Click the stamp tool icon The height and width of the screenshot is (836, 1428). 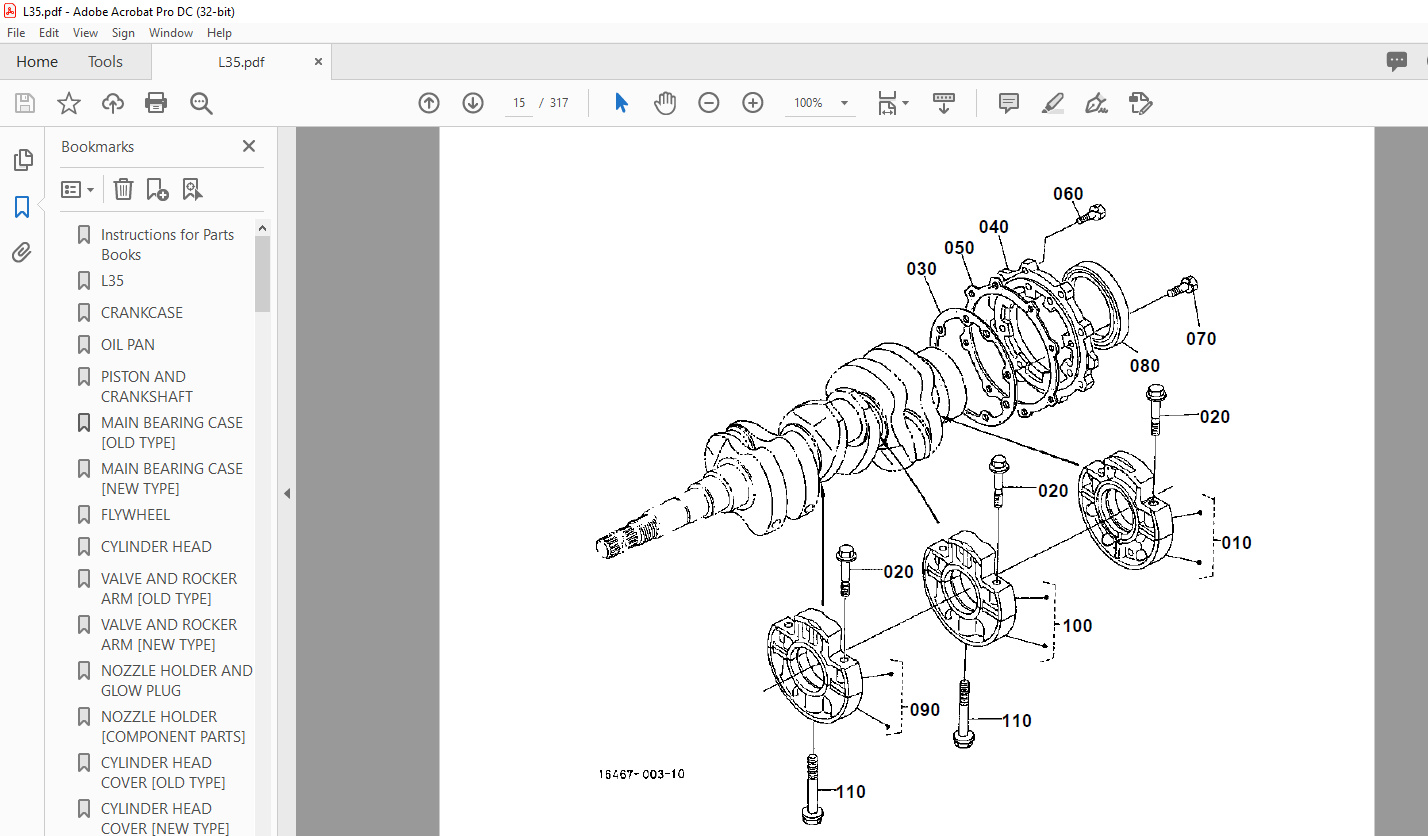coord(1141,103)
